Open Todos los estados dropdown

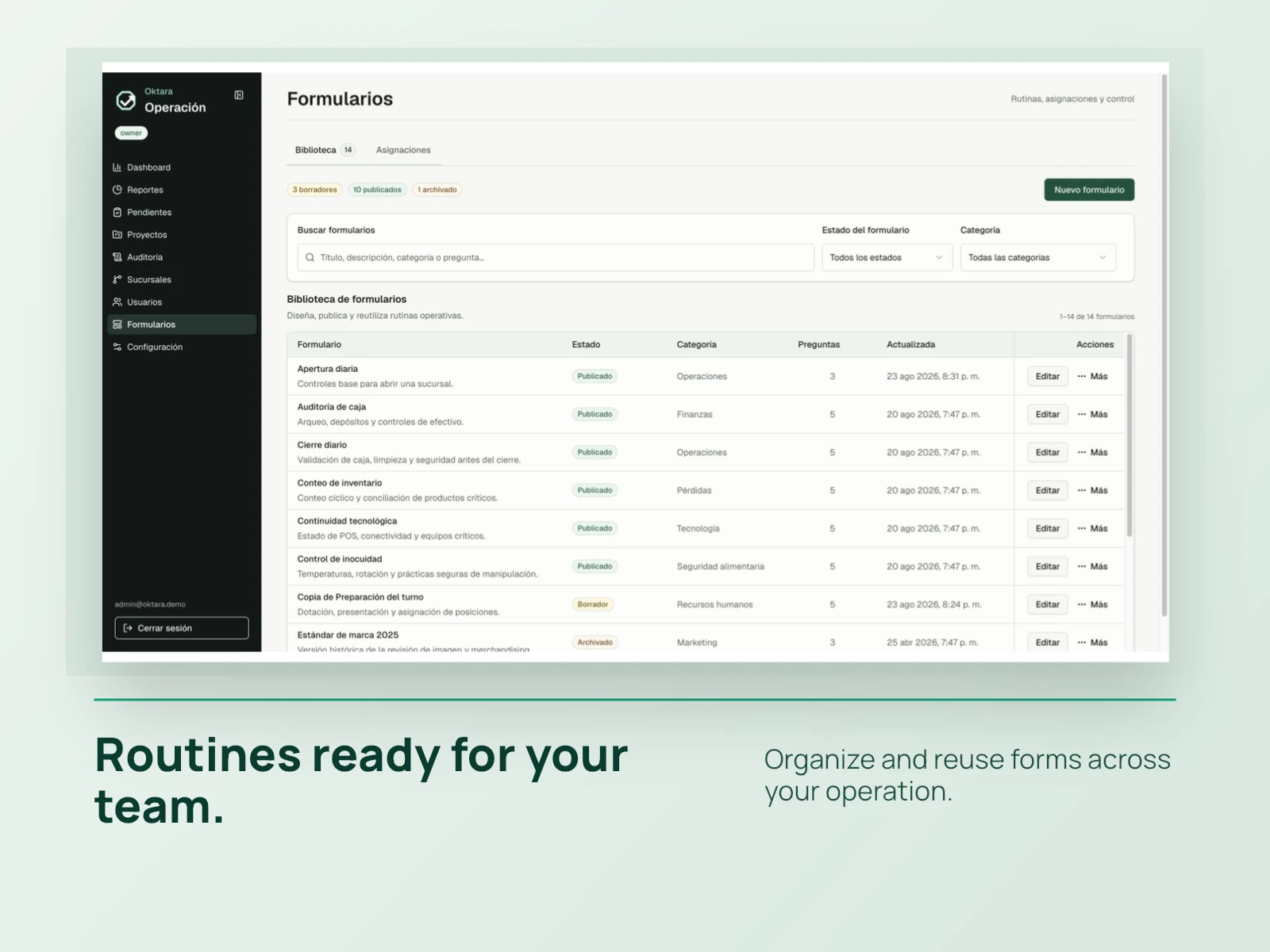[x=887, y=257]
